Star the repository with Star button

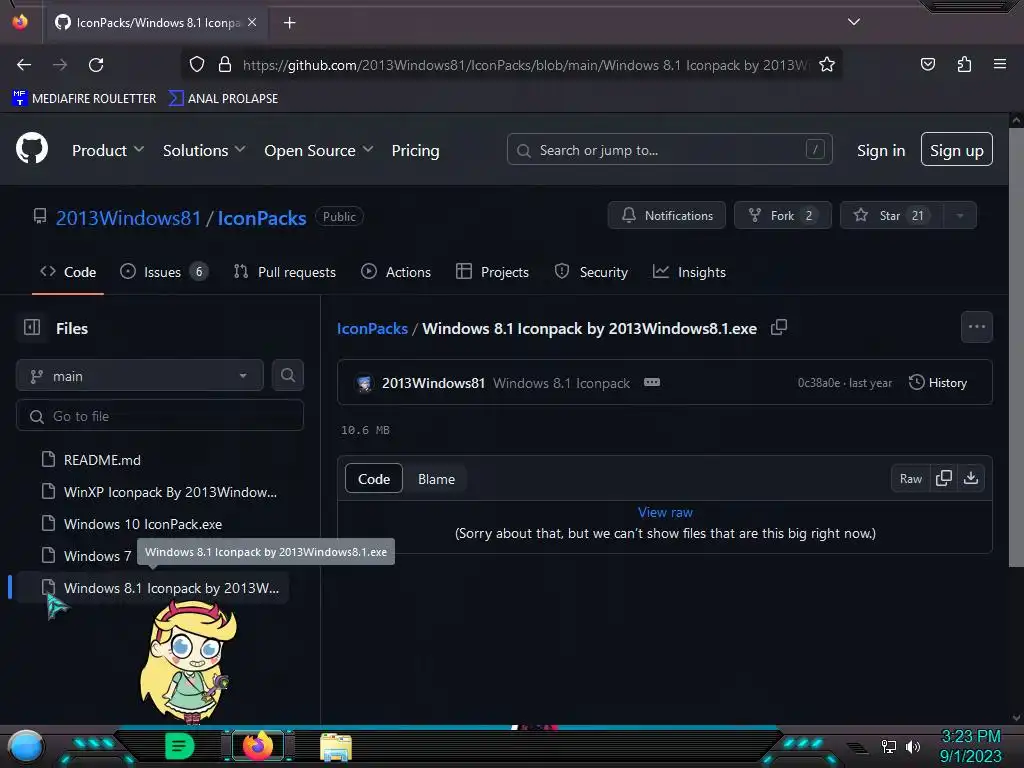[891, 215]
